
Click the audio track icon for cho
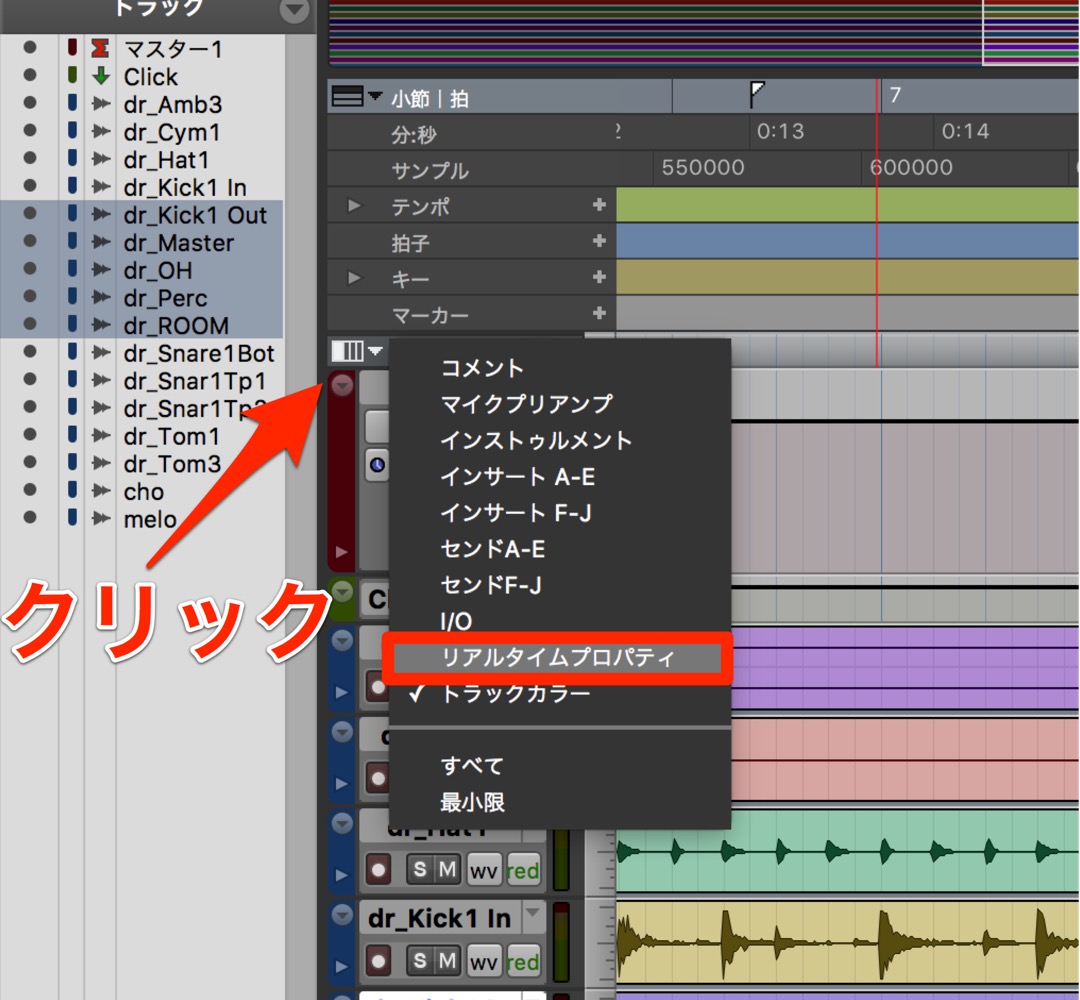point(101,490)
